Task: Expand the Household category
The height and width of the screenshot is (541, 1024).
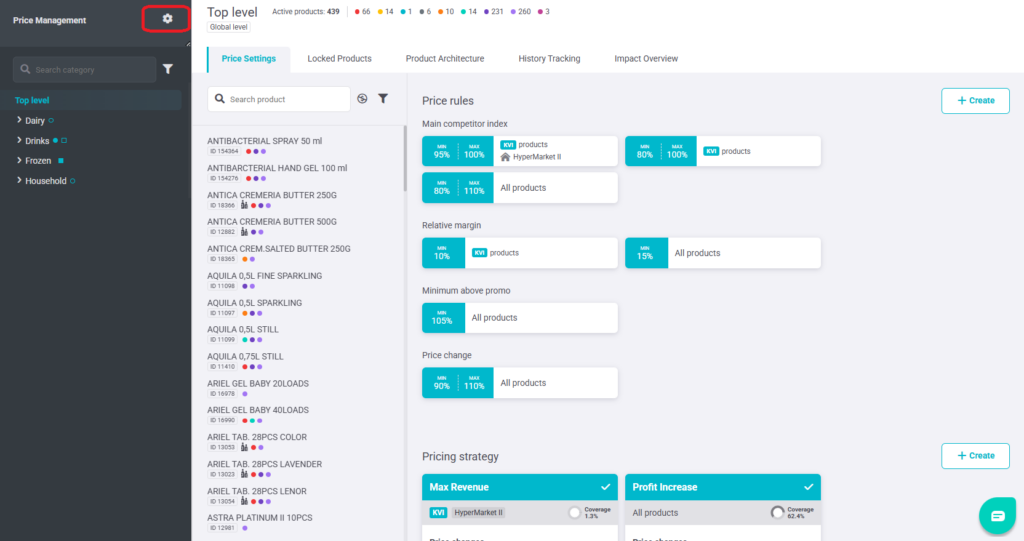Action: click(19, 180)
